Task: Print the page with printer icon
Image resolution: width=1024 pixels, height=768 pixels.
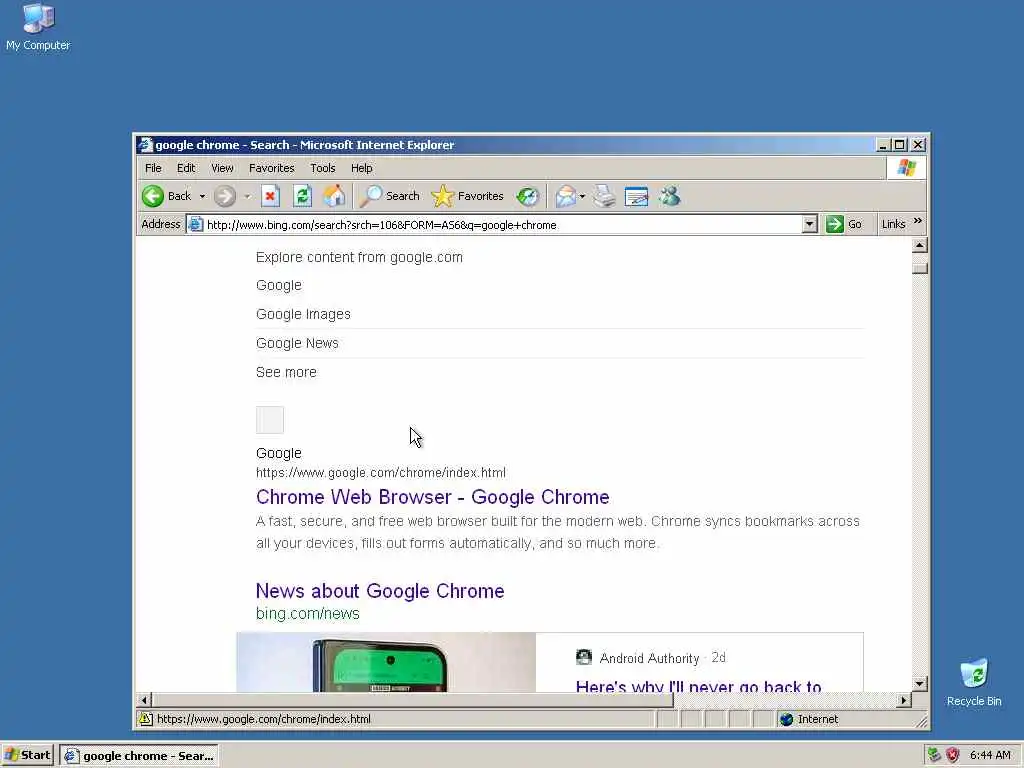Action: [x=605, y=196]
